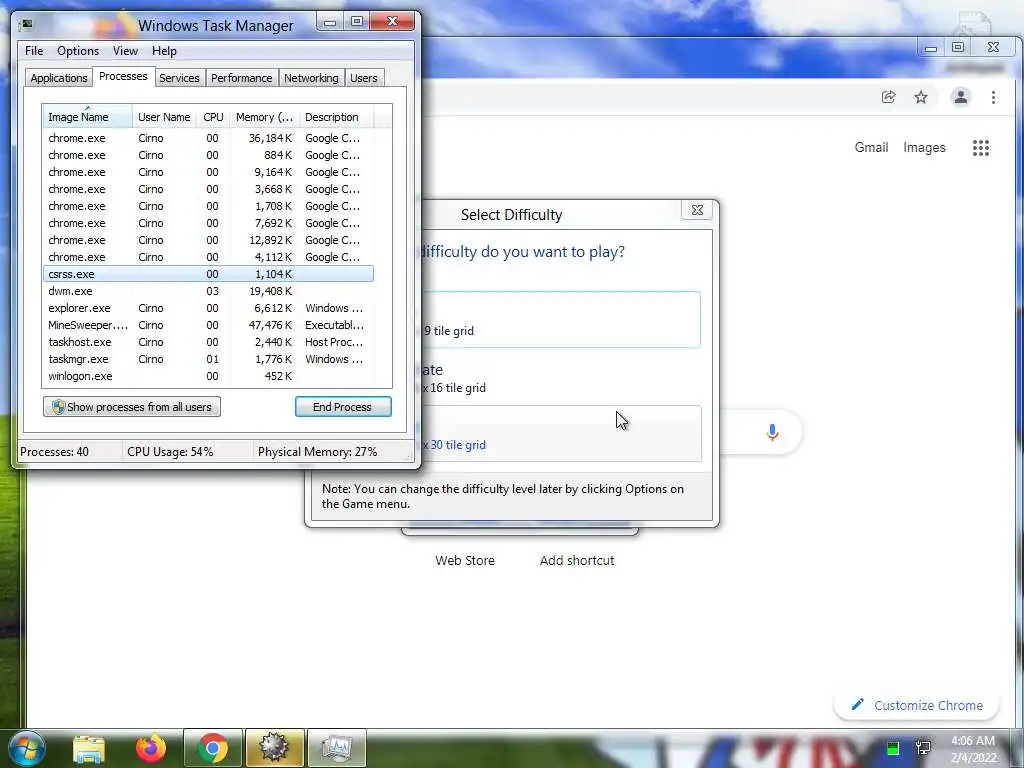
Task: Open Chrome's three-dot menu
Action: point(993,97)
